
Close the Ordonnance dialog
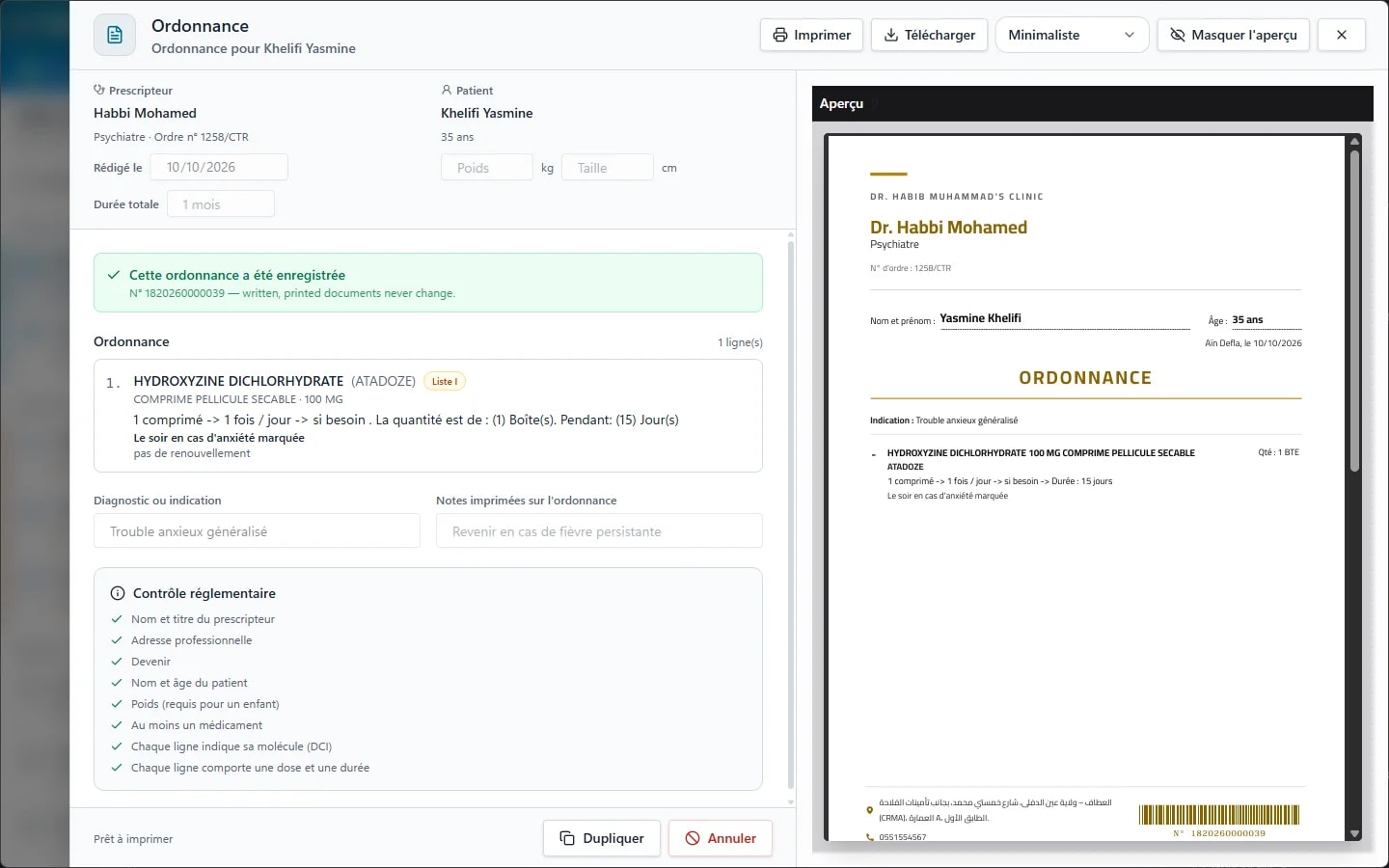pyautogui.click(x=1342, y=35)
